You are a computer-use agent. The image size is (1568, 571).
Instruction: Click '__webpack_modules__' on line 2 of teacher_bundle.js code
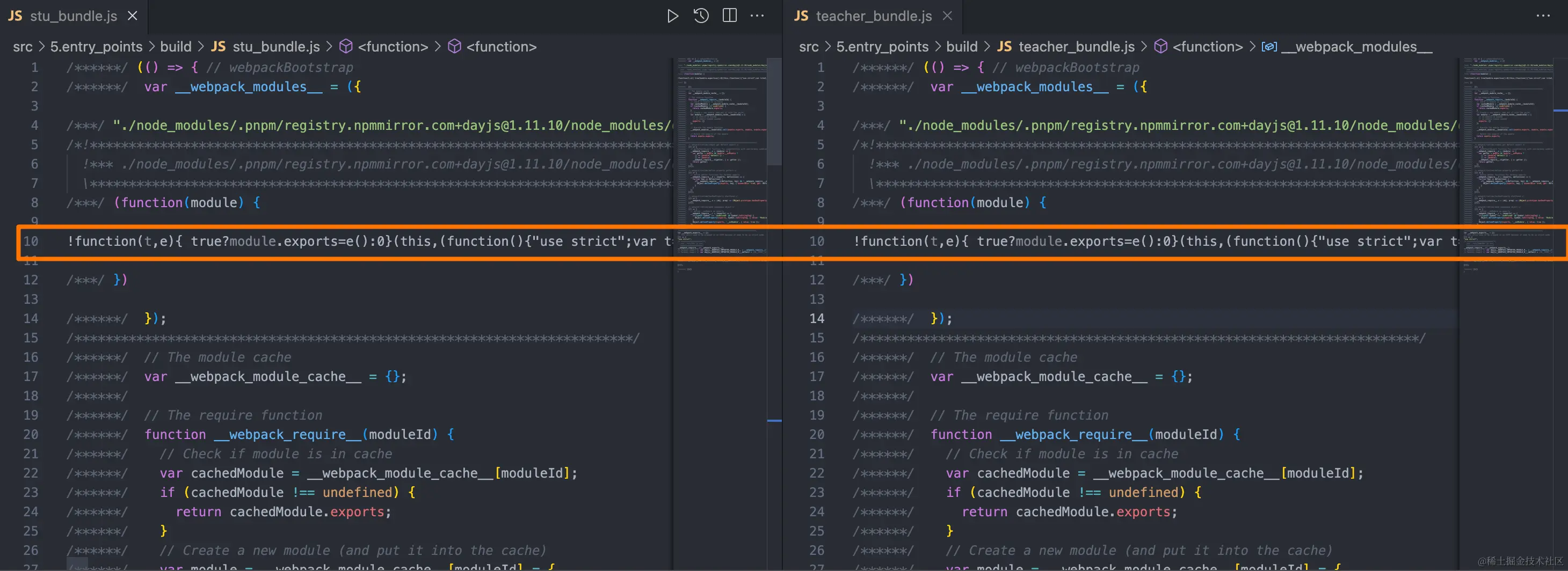(1035, 86)
